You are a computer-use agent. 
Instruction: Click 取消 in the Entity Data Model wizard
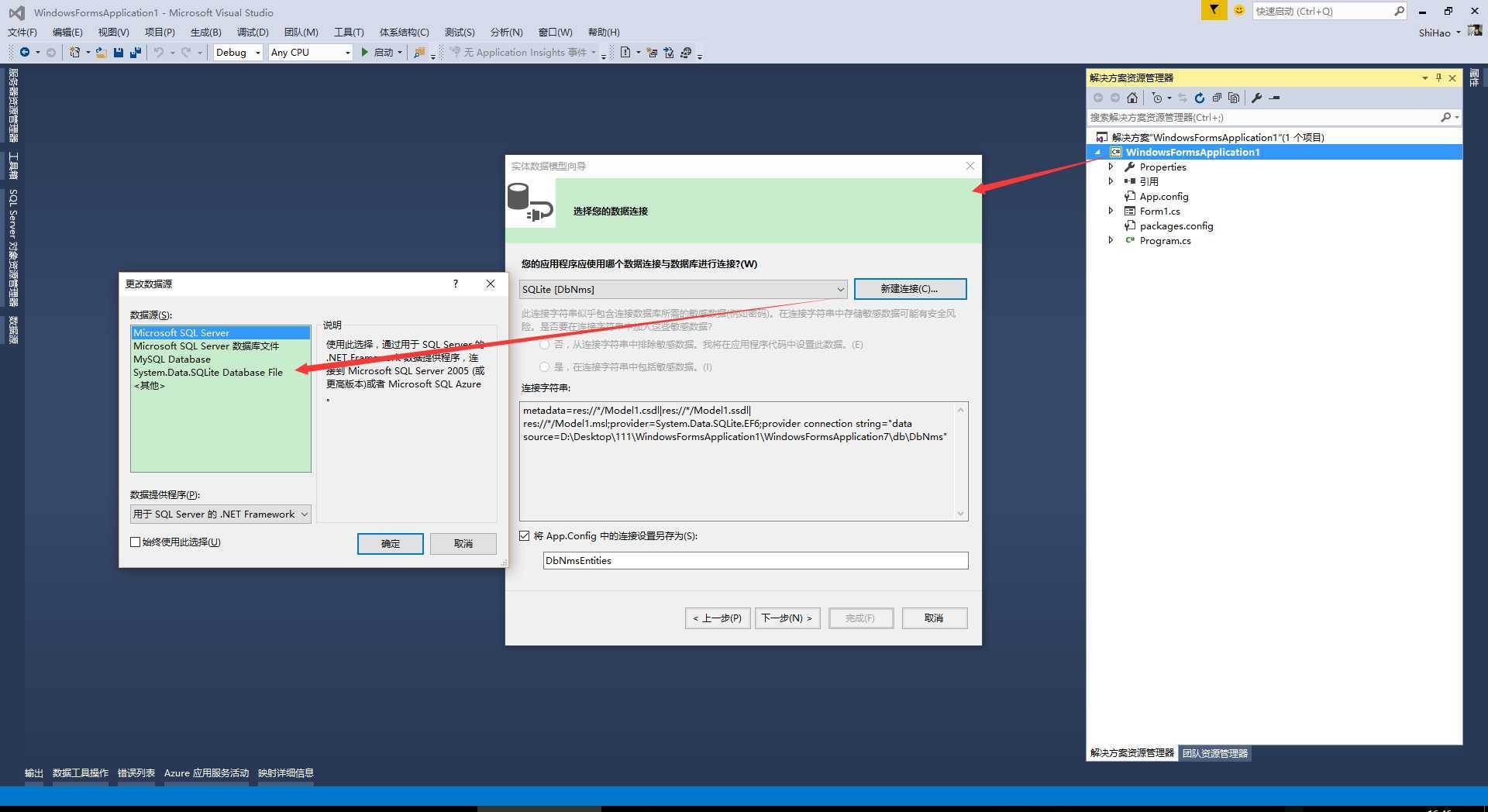tap(935, 618)
